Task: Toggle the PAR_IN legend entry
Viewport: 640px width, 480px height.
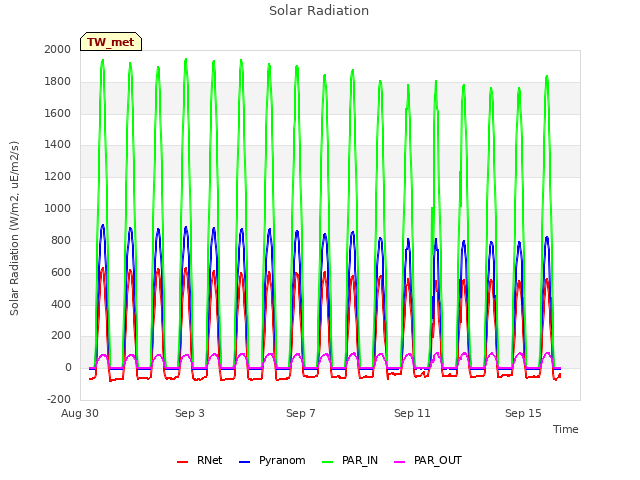Action: click(x=350, y=461)
